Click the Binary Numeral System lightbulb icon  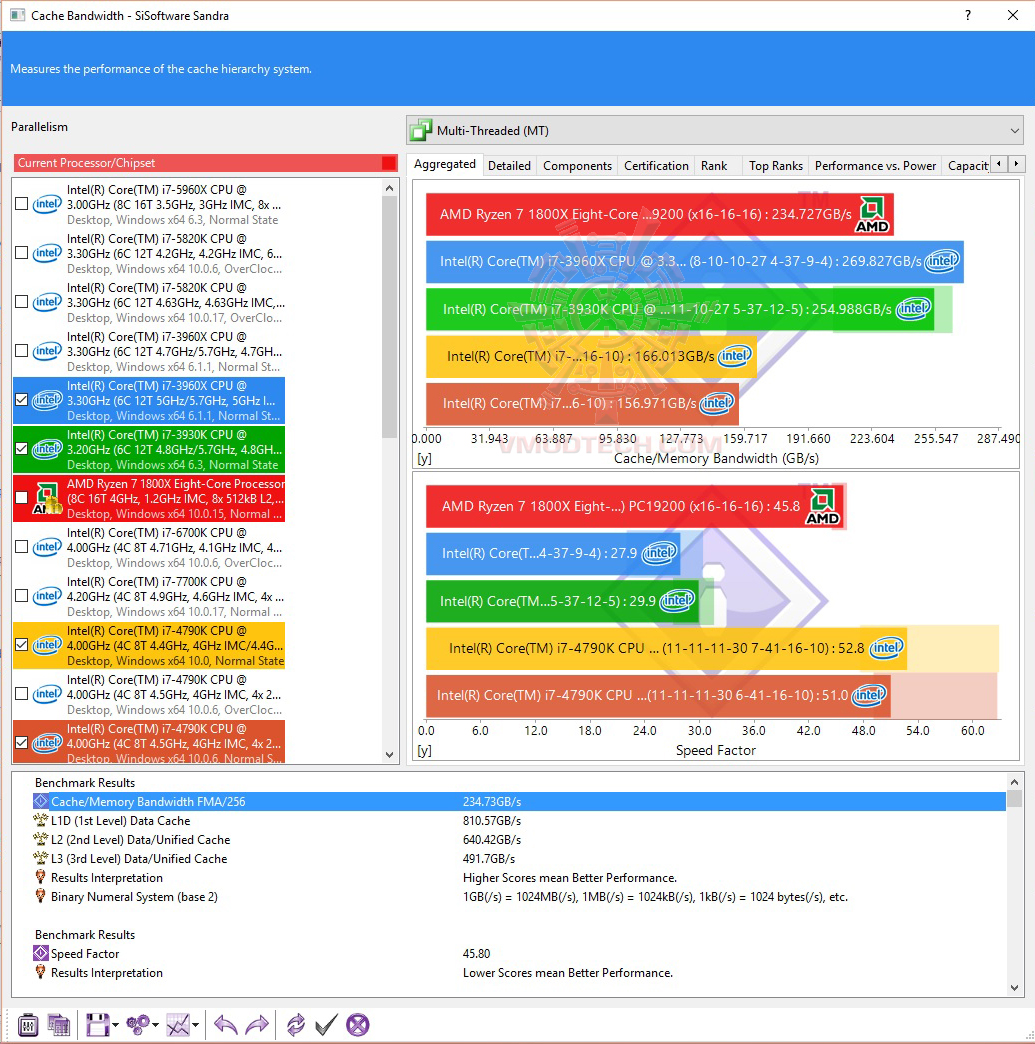pos(41,896)
